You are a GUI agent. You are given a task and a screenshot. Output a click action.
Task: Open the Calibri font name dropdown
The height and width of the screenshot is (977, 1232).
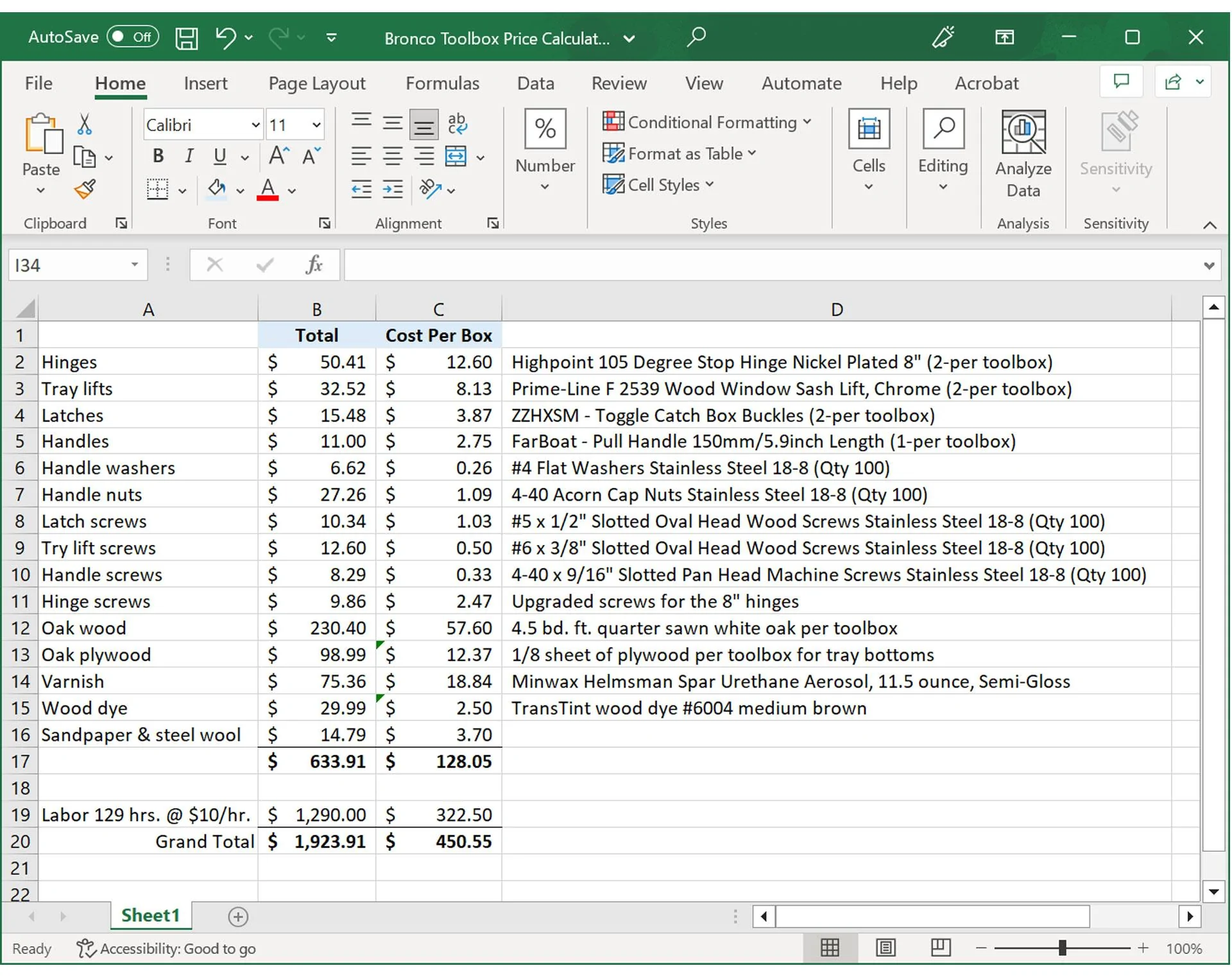255,125
